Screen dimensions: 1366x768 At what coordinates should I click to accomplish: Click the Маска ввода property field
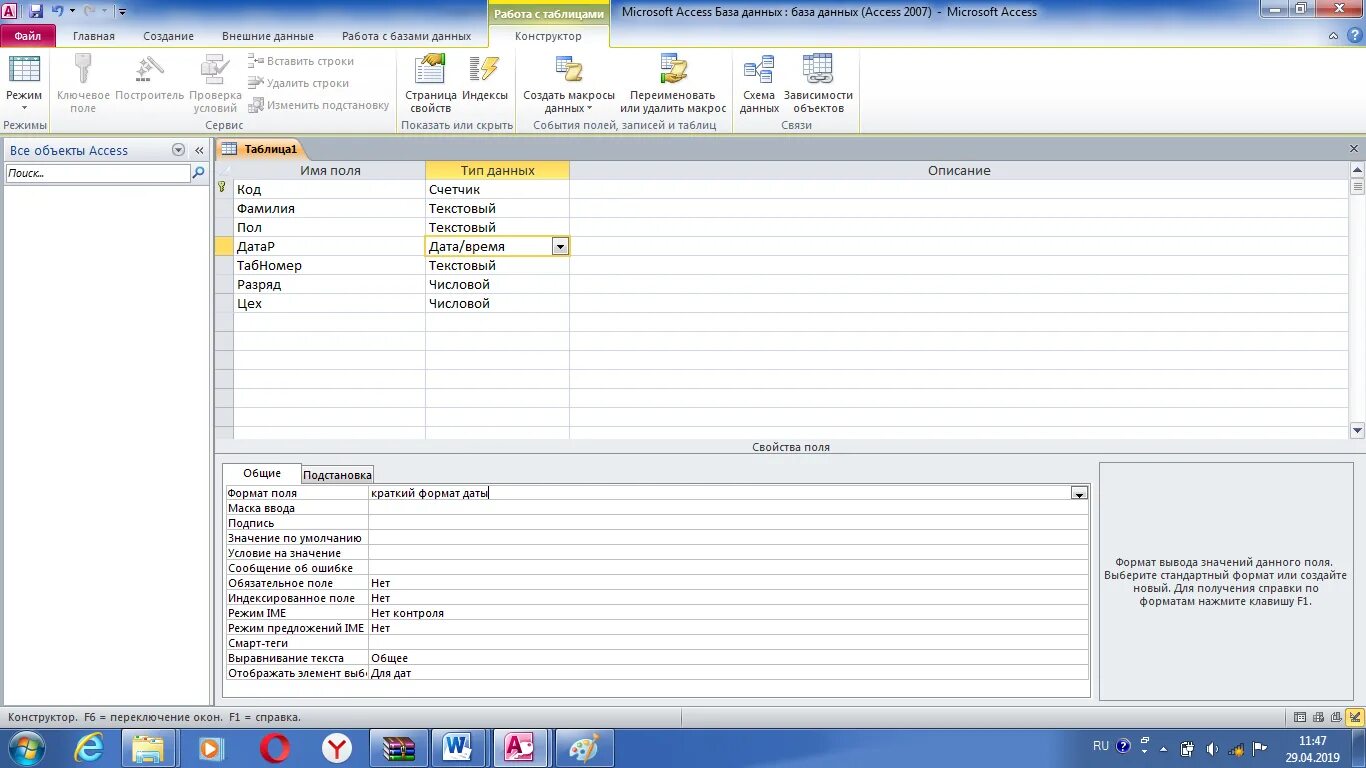click(728, 508)
